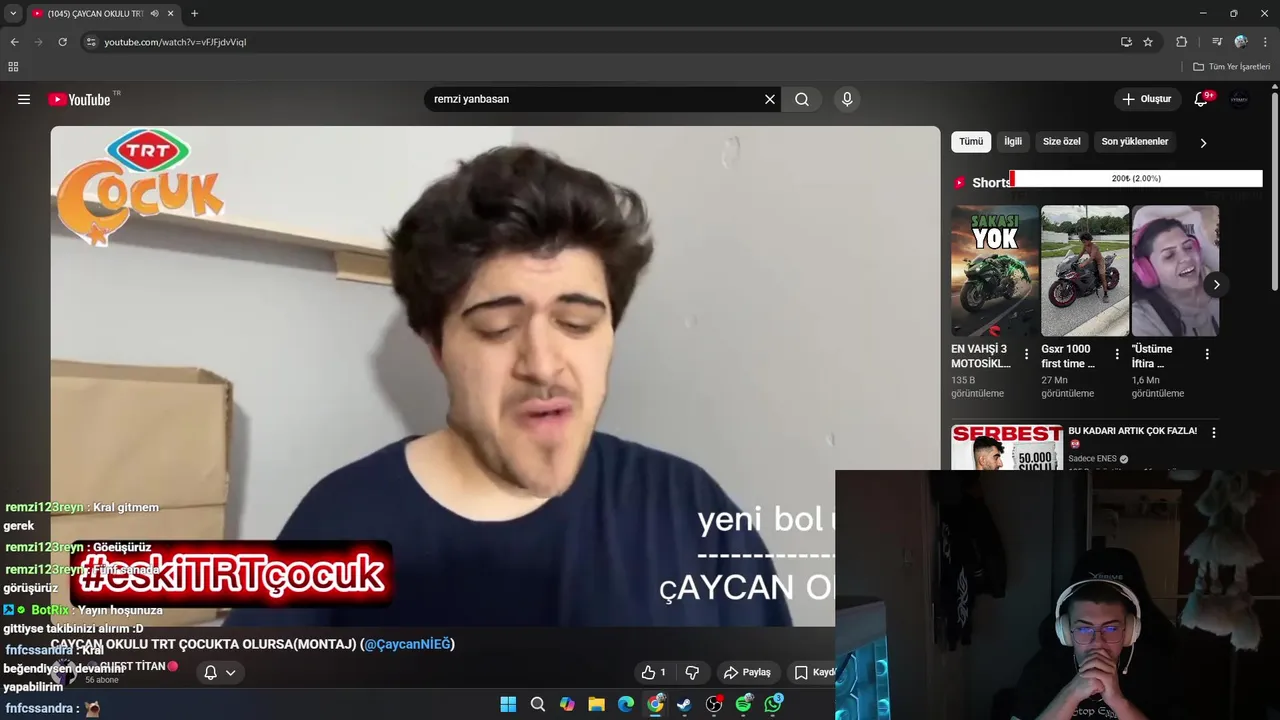Open the YouTube guide hamburger menu
Image resolution: width=1280 pixels, height=720 pixels.
(x=24, y=99)
